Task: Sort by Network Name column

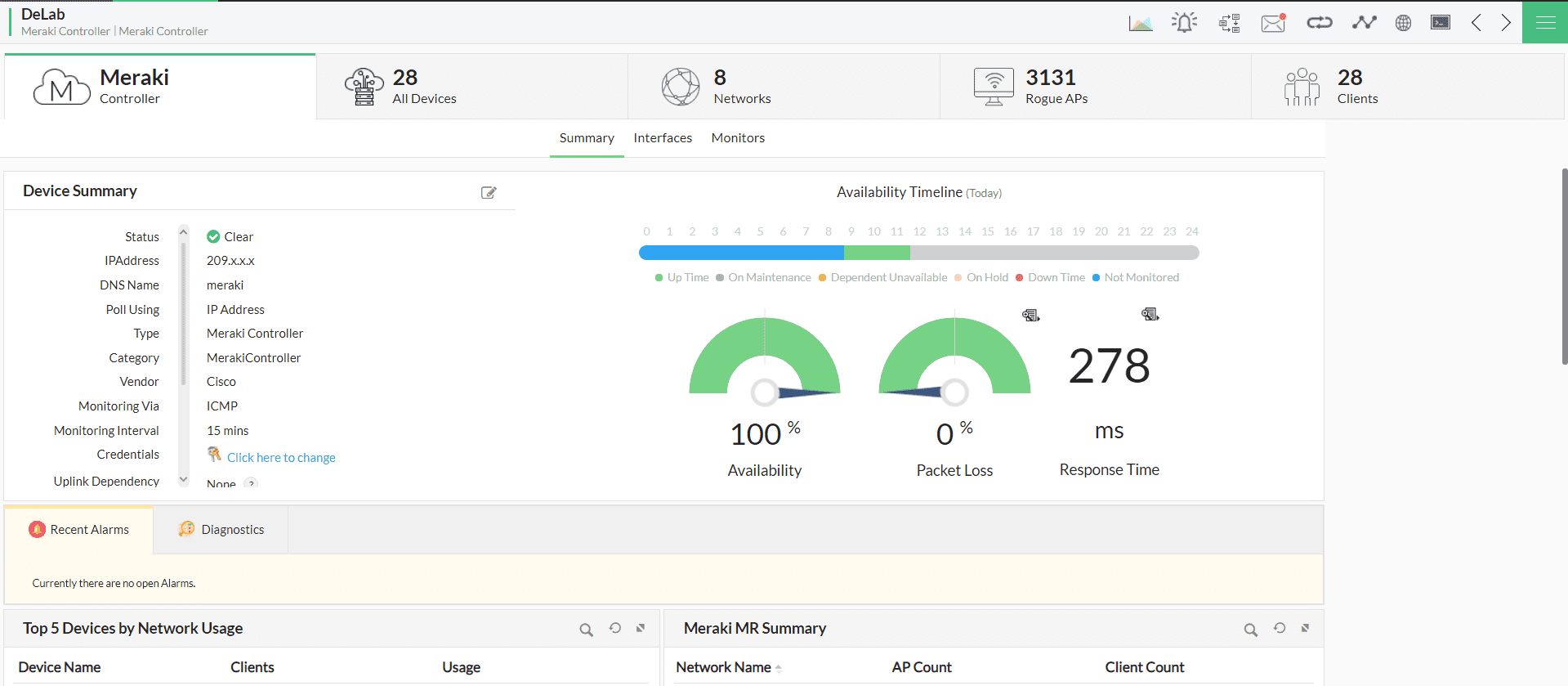Action: click(x=724, y=667)
